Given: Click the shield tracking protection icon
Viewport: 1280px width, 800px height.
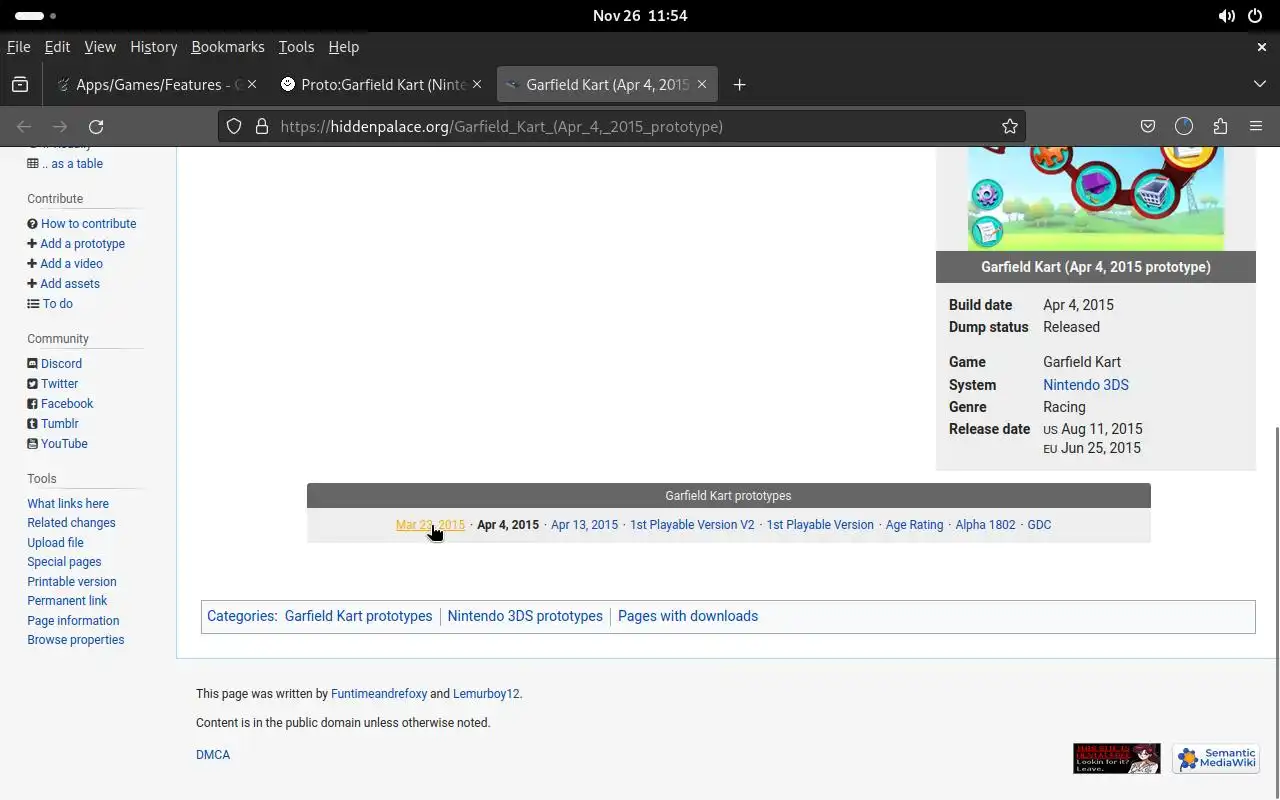Looking at the screenshot, I should click(234, 126).
